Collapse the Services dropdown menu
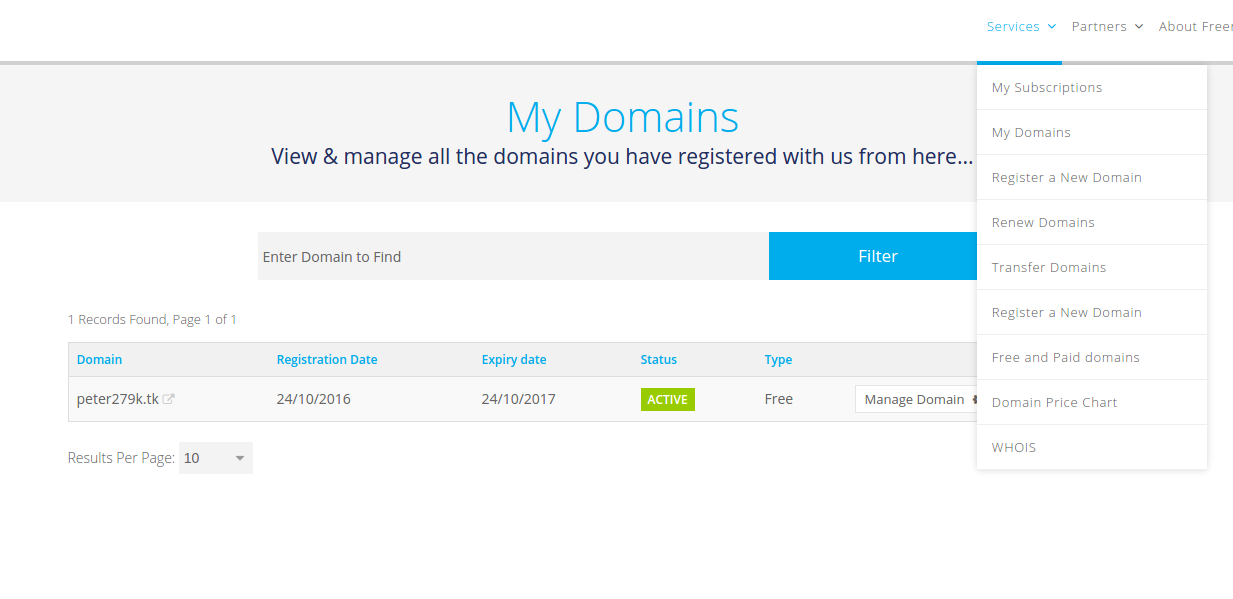1233x599 pixels. pos(1013,27)
